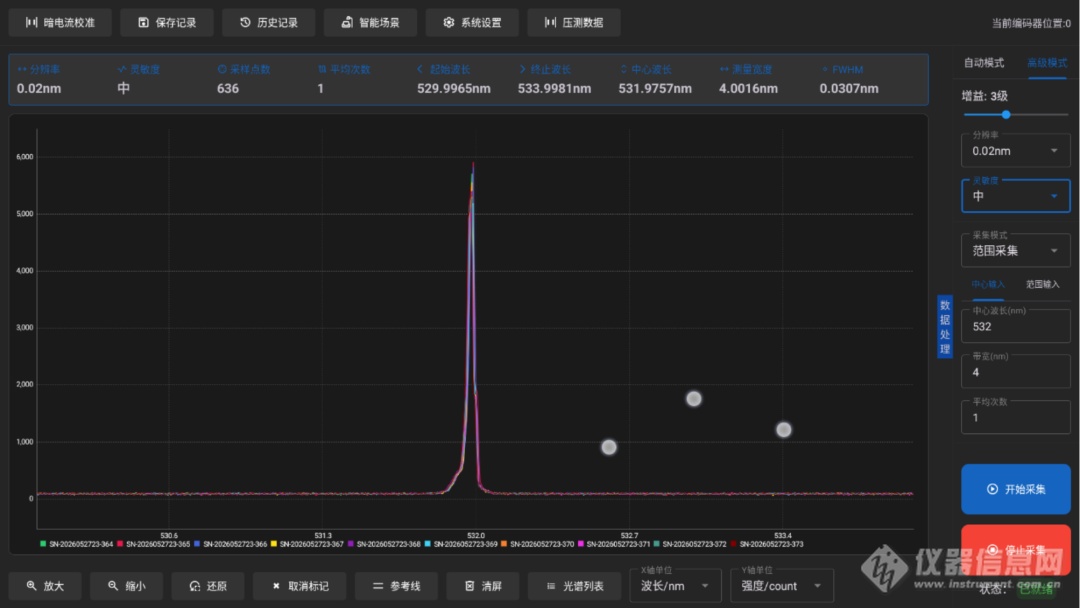Open the 智能场景 smart scene panel
The image size is (1080, 608).
pyautogui.click(x=371, y=23)
